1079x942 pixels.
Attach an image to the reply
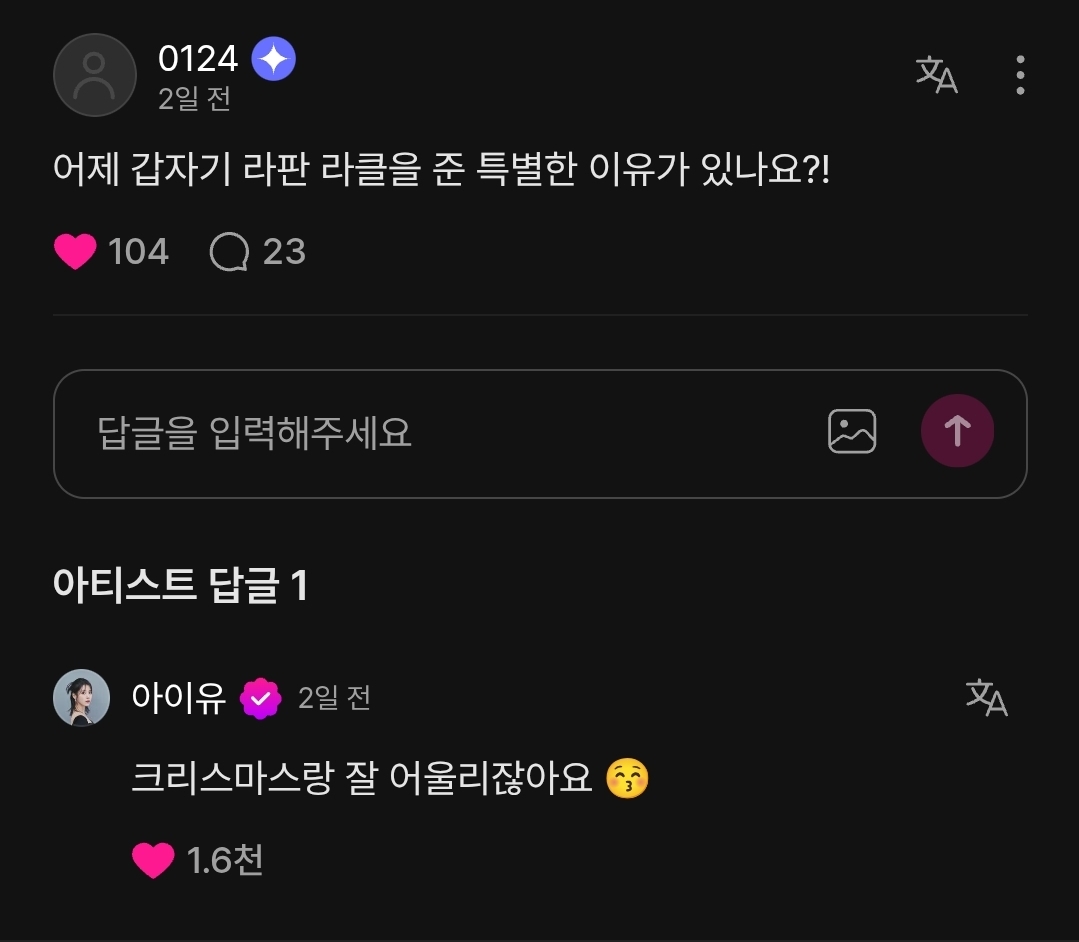pyautogui.click(x=852, y=432)
